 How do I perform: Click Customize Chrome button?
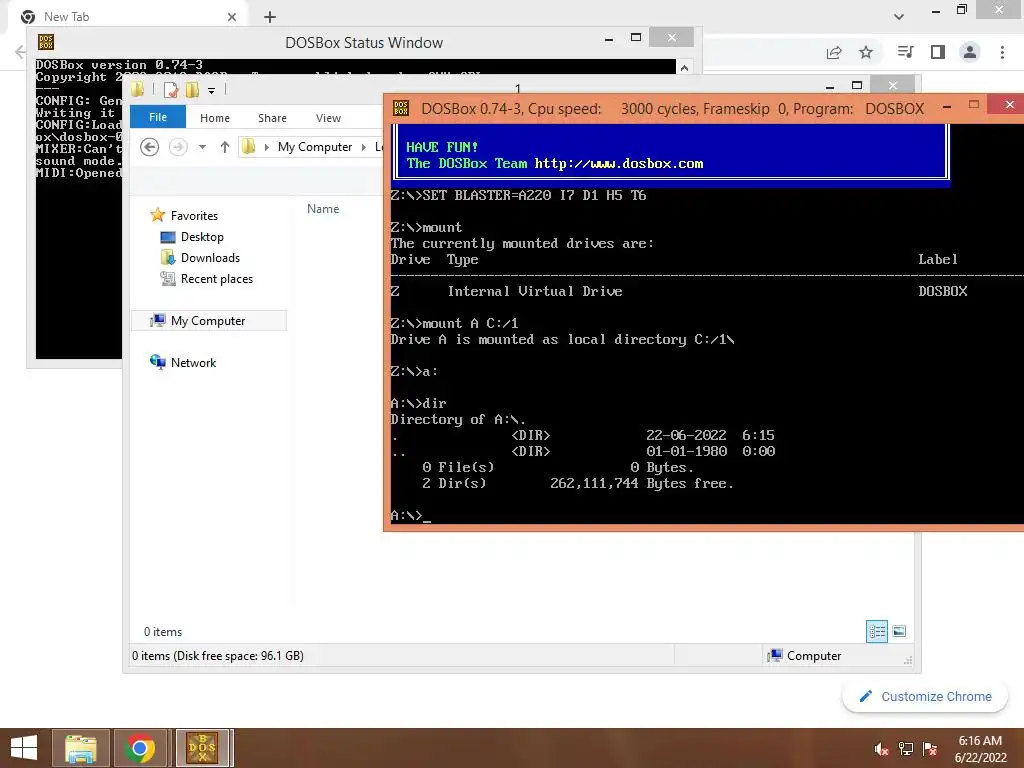(x=926, y=696)
